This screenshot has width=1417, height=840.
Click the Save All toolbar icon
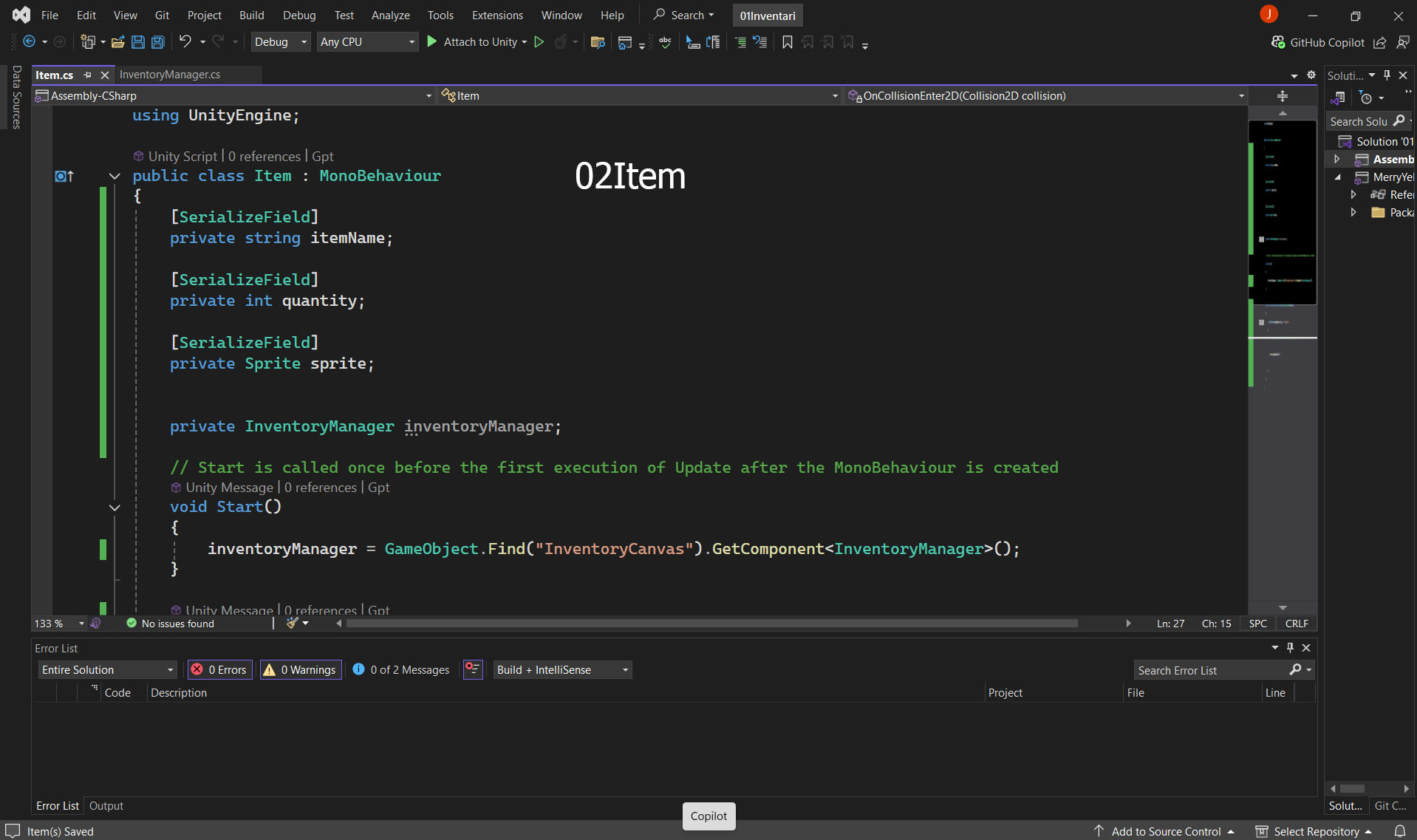point(158,42)
